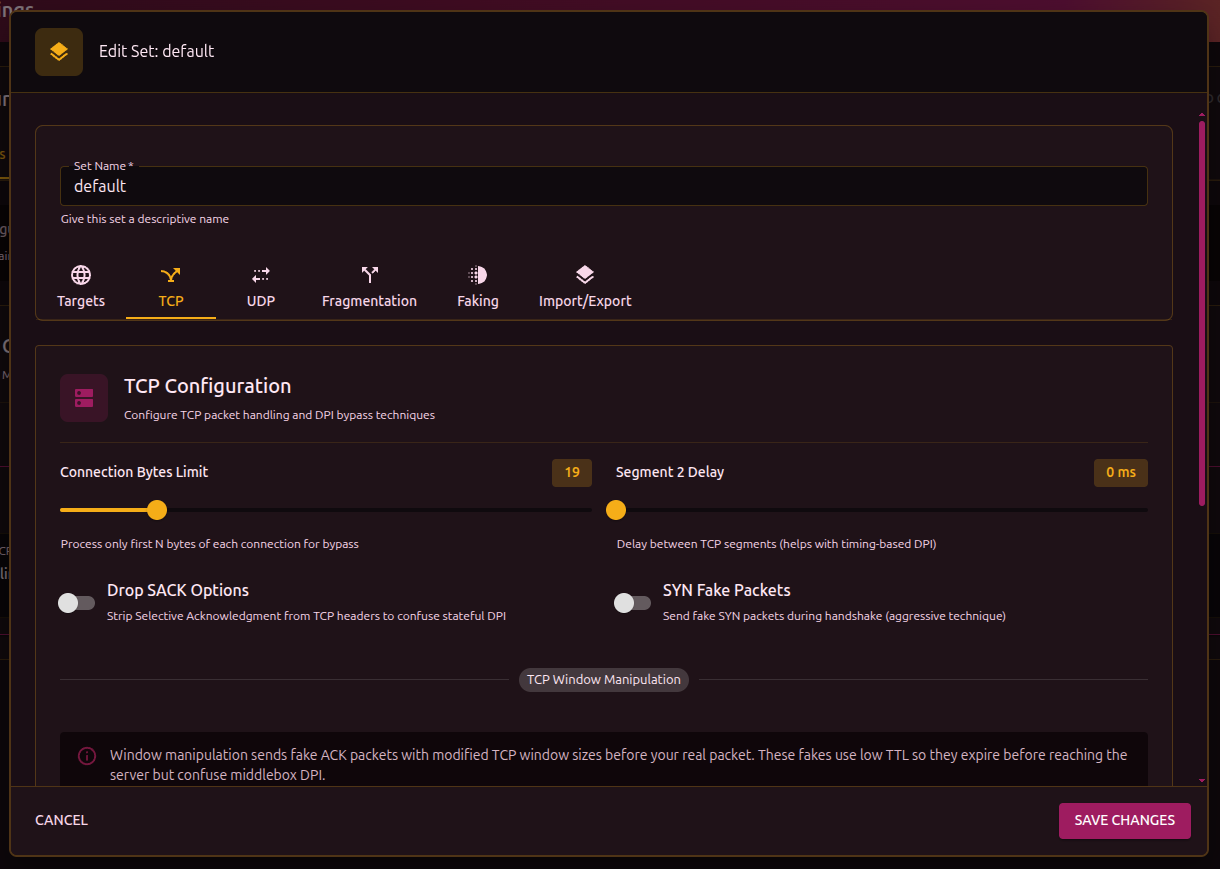
Task: Click the Connection Bytes Limit slider handle
Action: tap(157, 510)
